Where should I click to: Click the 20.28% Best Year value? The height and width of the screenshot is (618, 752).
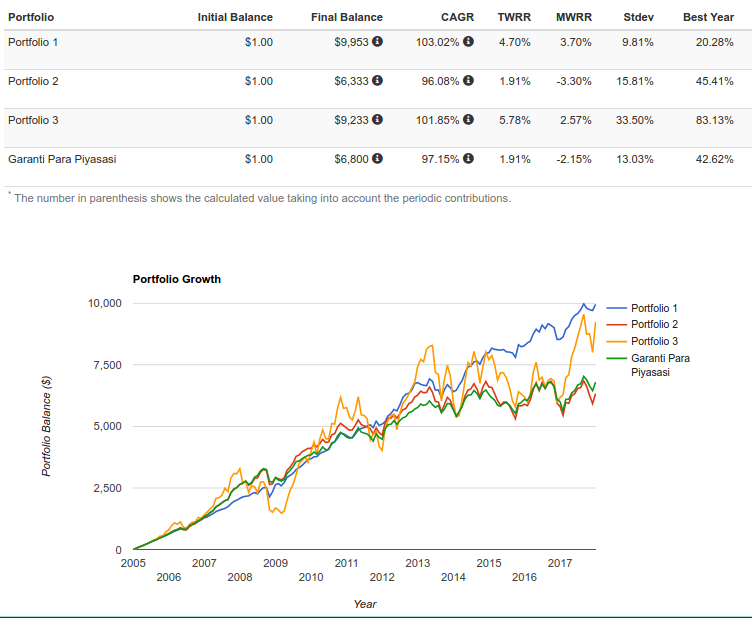[x=715, y=42]
